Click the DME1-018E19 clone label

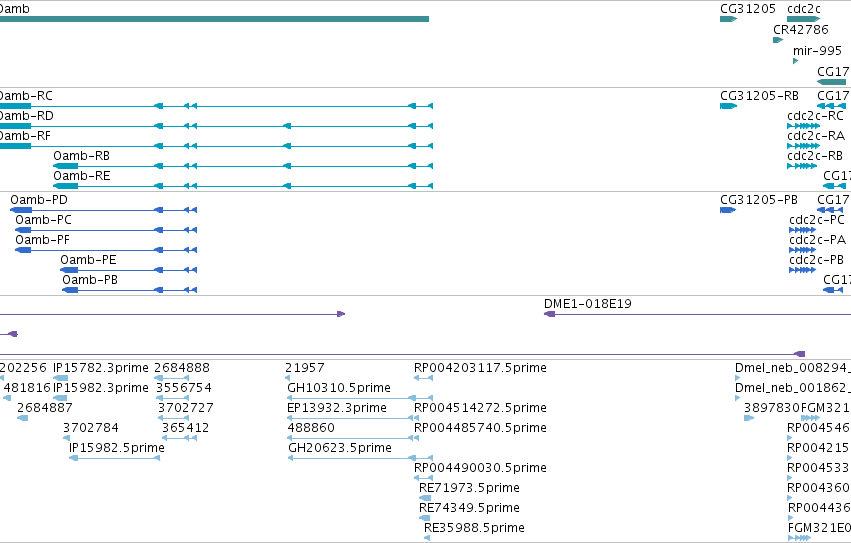tap(588, 304)
